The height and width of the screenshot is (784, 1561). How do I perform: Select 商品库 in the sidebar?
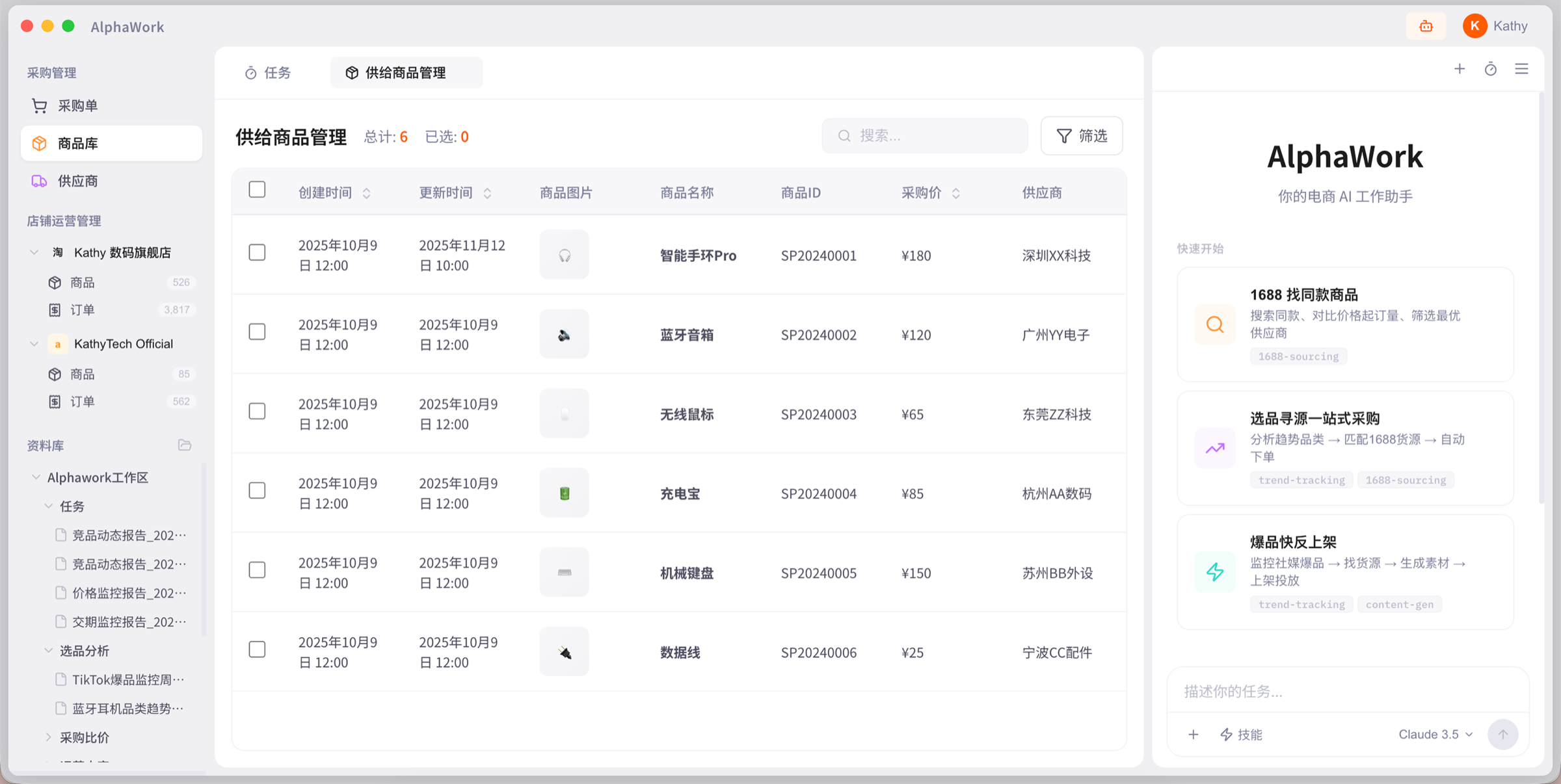tap(111, 144)
